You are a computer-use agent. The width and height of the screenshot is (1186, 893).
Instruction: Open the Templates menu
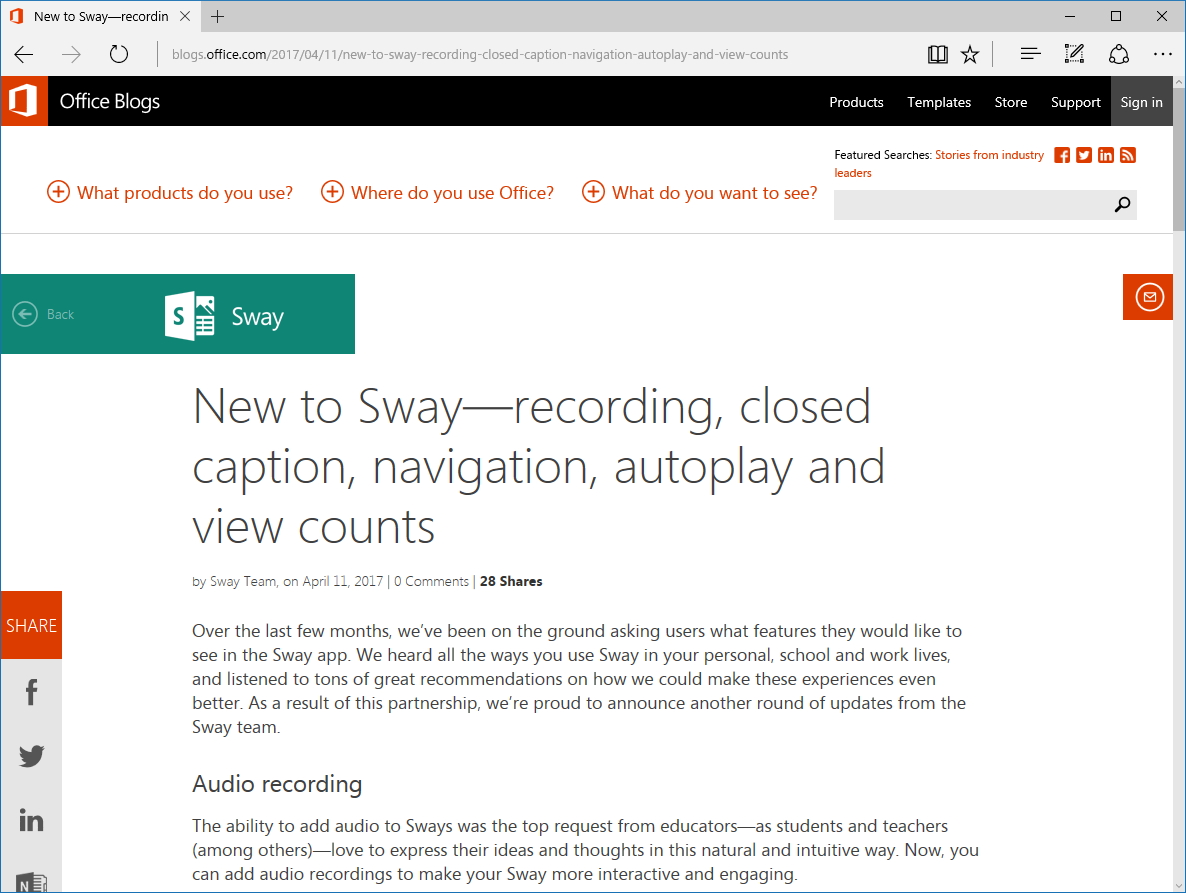pyautogui.click(x=939, y=102)
